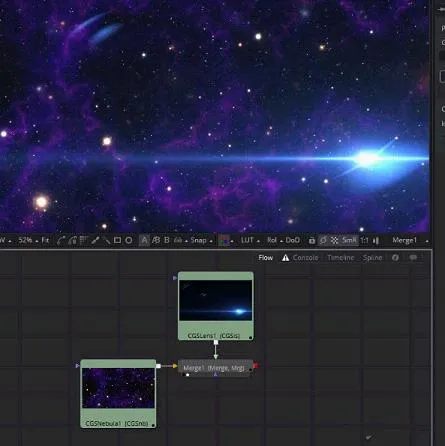Image resolution: width=445 pixels, height=446 pixels.
Task: Click the Fit button
Action: 45,240
